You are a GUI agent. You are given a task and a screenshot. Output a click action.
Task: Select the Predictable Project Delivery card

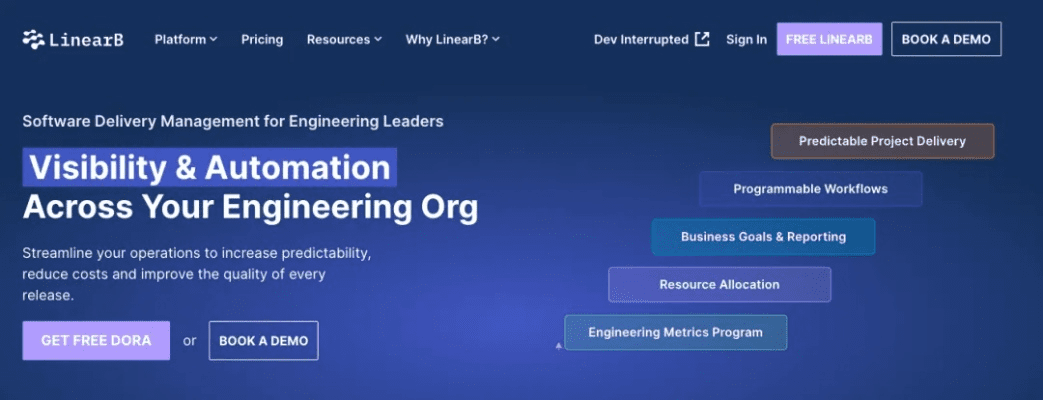point(882,141)
